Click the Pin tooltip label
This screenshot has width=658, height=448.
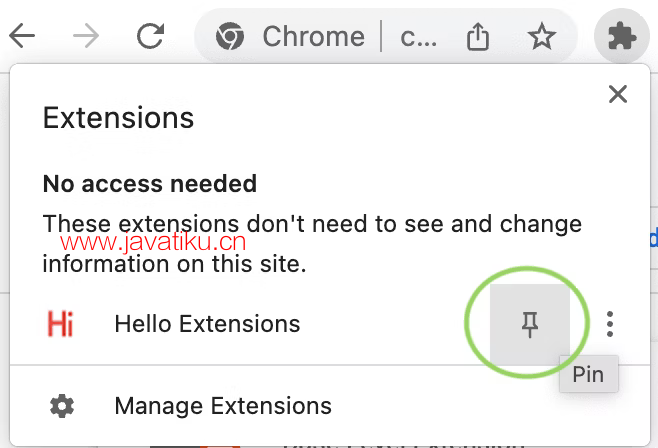588,374
